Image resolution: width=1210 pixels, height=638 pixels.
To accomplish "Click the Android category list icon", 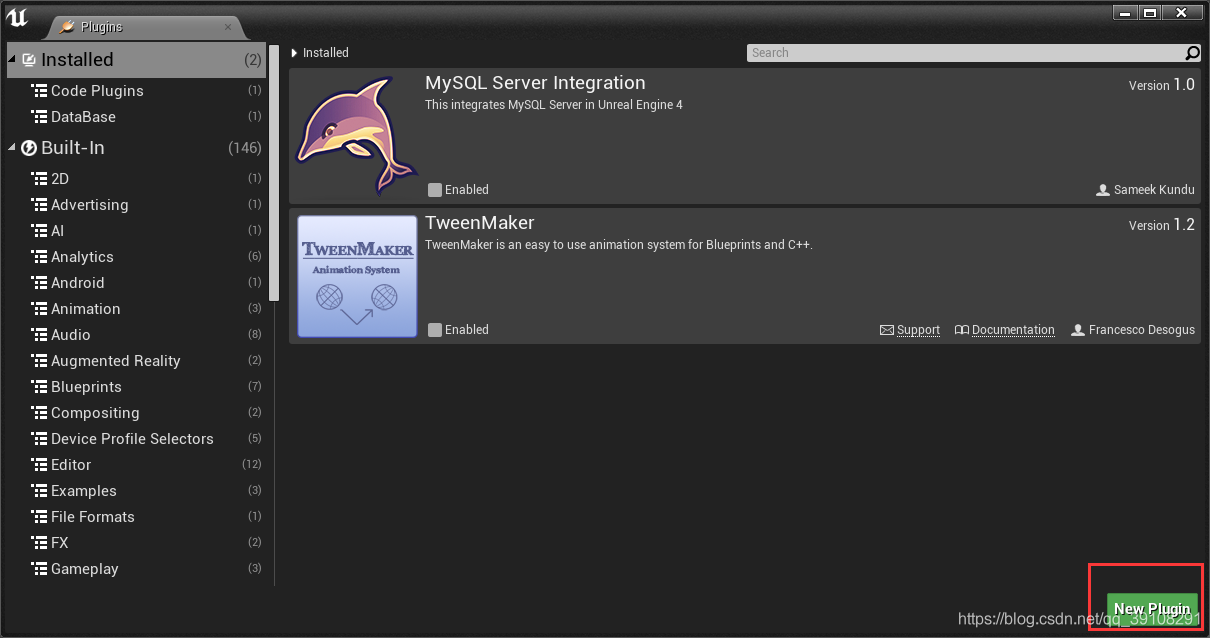I will pyautogui.click(x=39, y=283).
